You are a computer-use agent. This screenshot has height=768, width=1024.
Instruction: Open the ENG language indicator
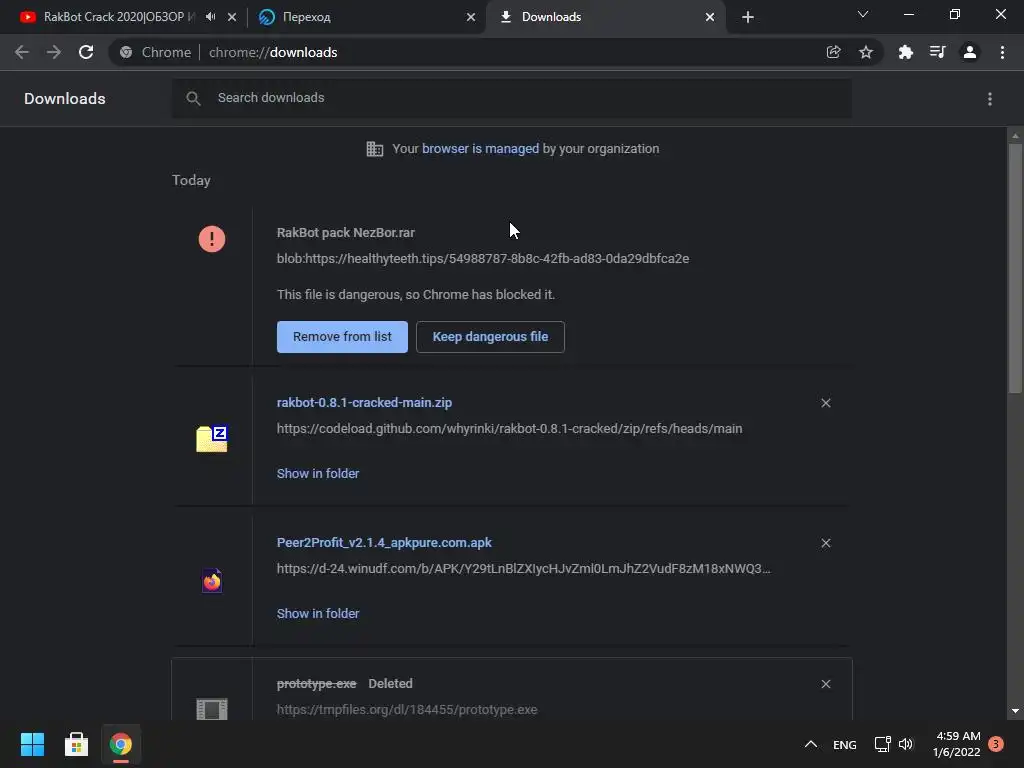point(844,745)
